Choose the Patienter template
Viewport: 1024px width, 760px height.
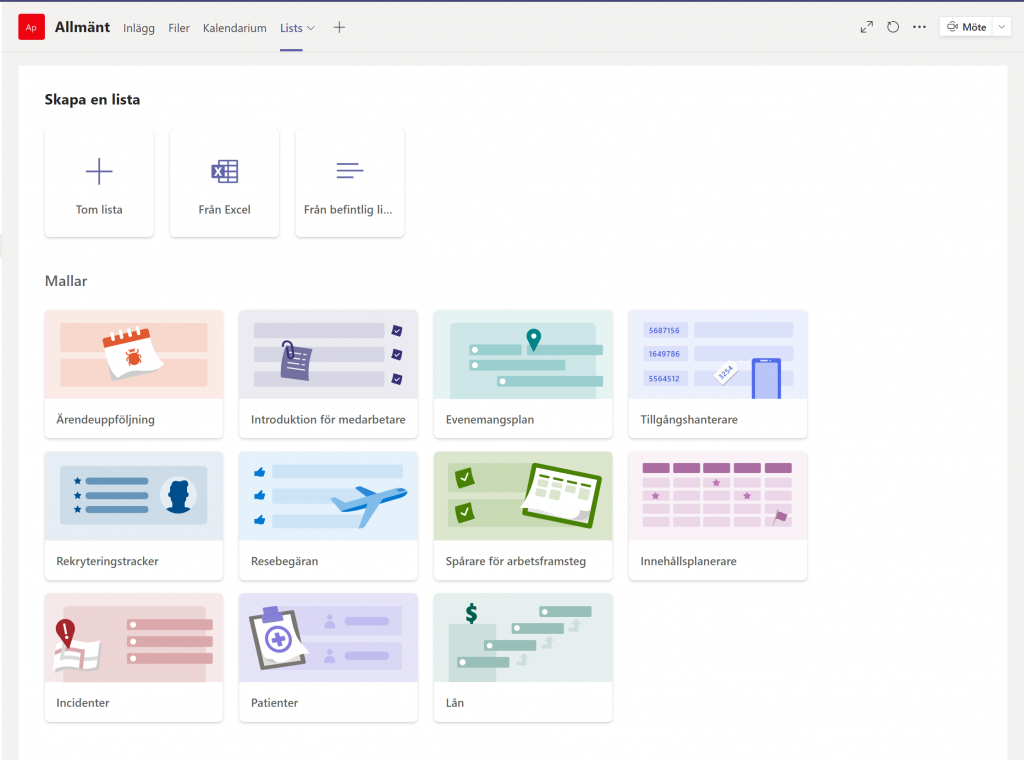328,657
